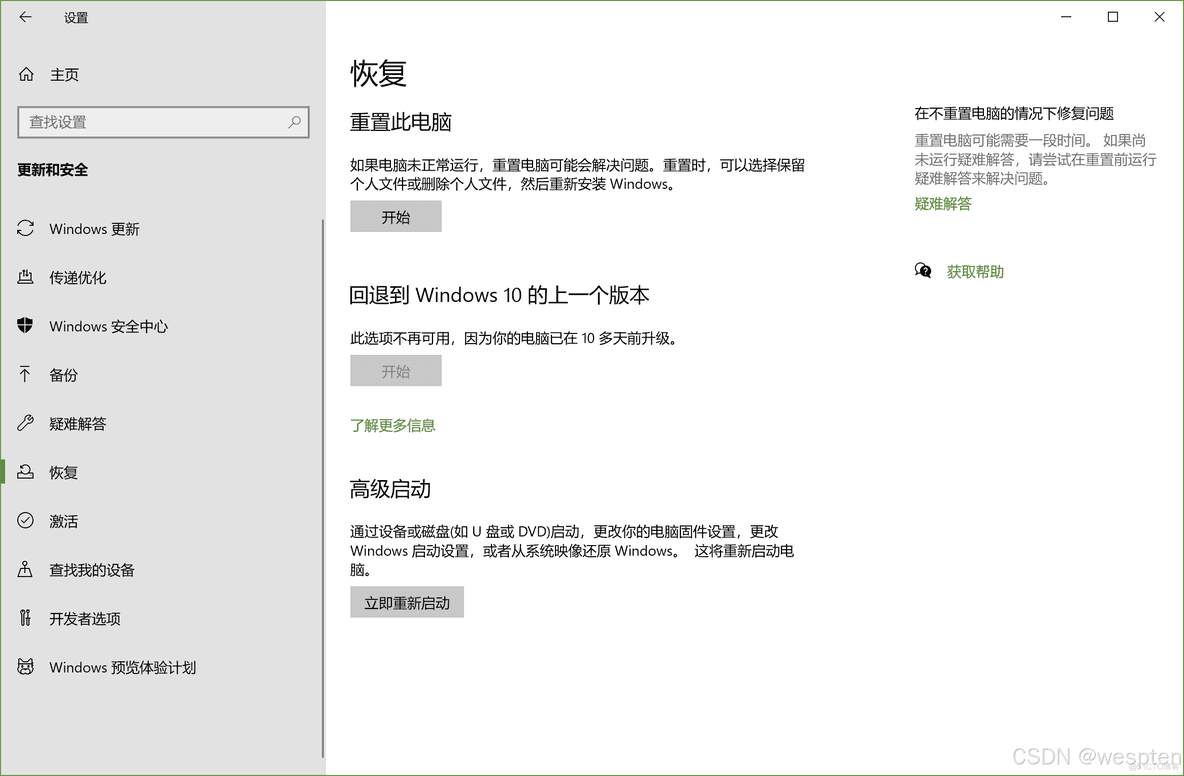Image resolution: width=1184 pixels, height=776 pixels.
Task: Click the 传递优化 icon
Action: pyautogui.click(x=26, y=277)
